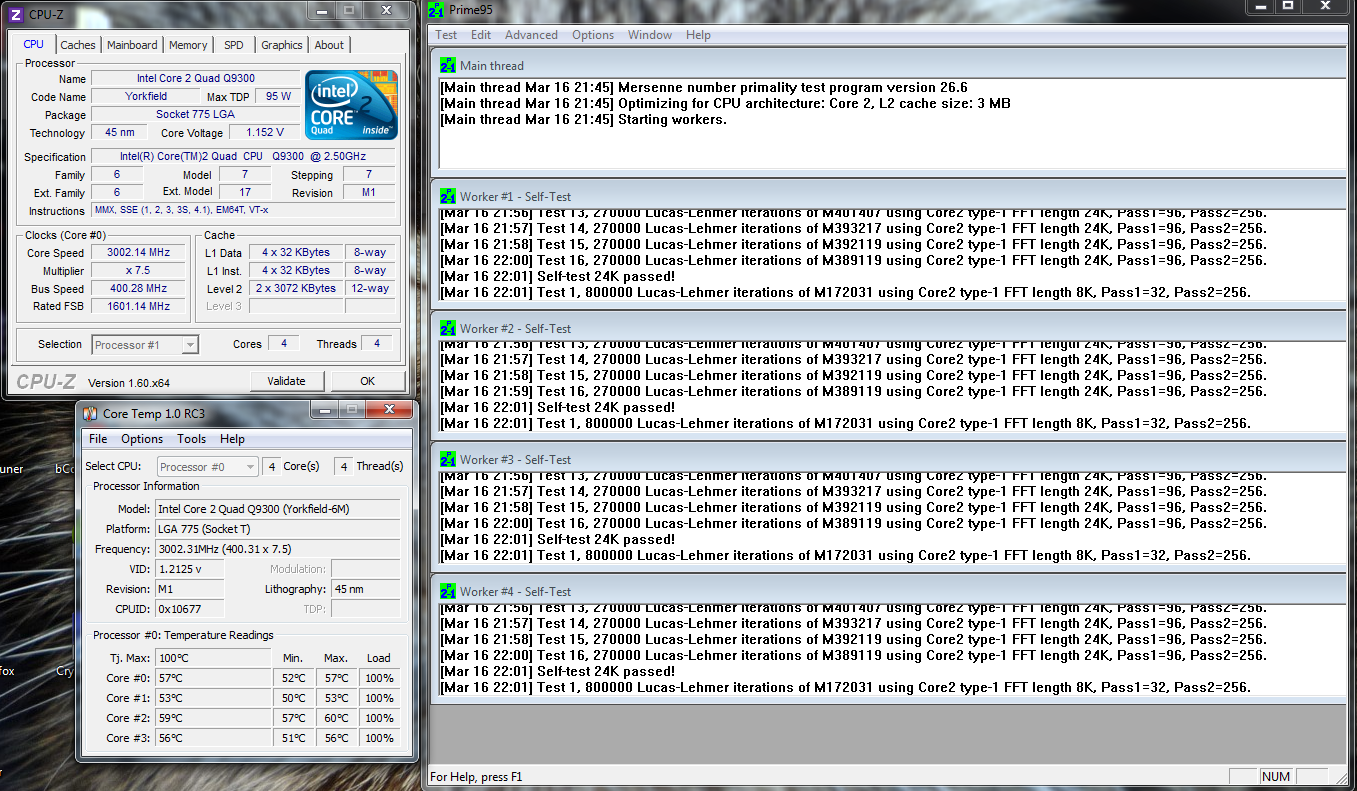Click the Rated FSB value 1601.14 MHz
The width and height of the screenshot is (1357, 791).
pos(139,307)
